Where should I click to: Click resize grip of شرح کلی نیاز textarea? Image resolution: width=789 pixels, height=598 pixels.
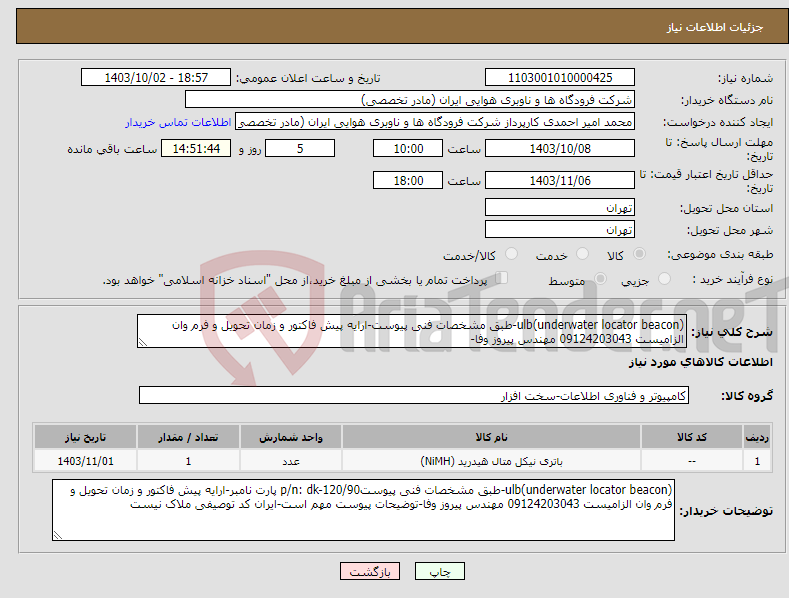(x=143, y=342)
